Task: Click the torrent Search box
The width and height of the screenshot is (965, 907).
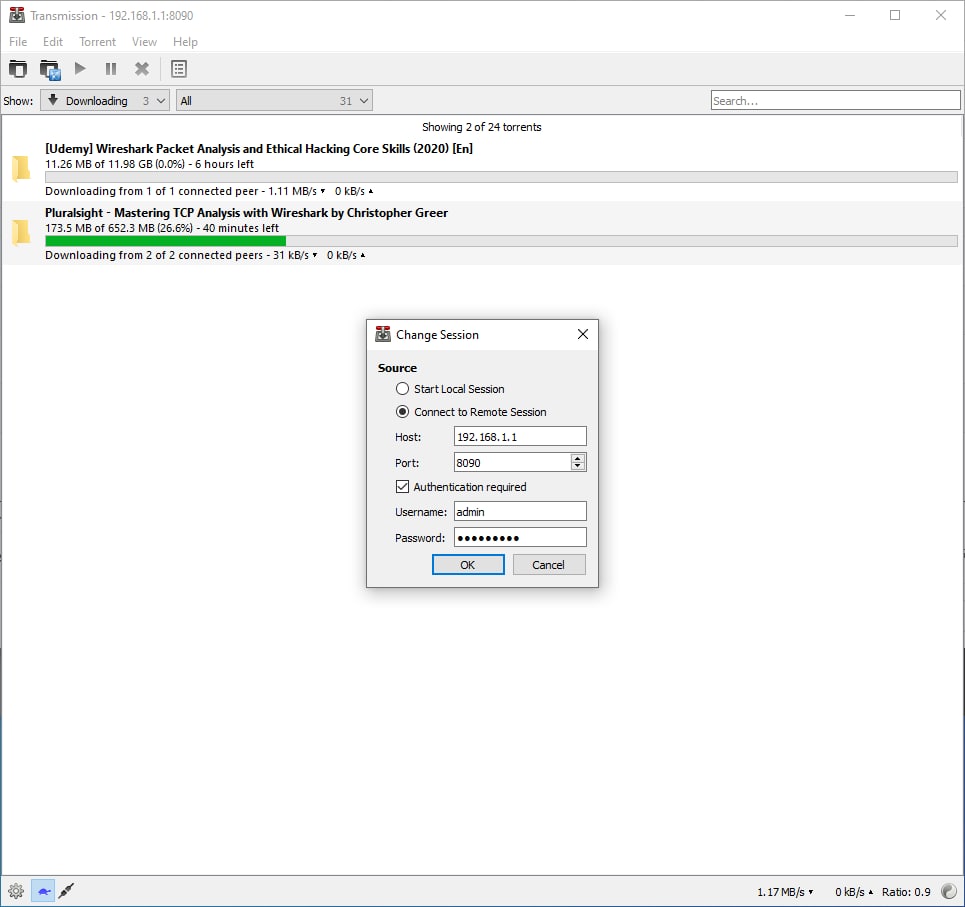Action: (x=835, y=100)
